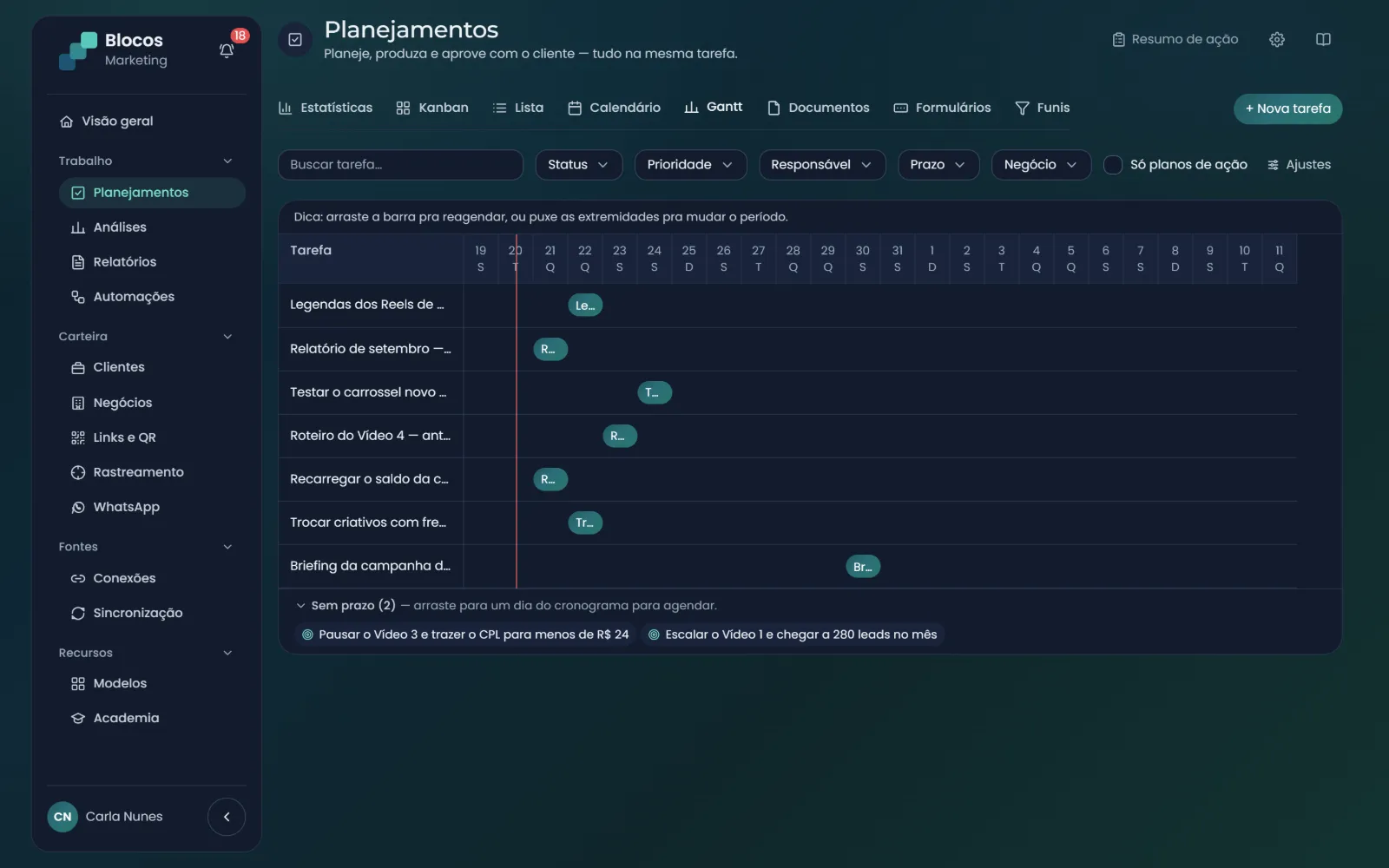Collapse the Trabalho sidebar section
Viewport: 1389px width, 868px height.
227,161
